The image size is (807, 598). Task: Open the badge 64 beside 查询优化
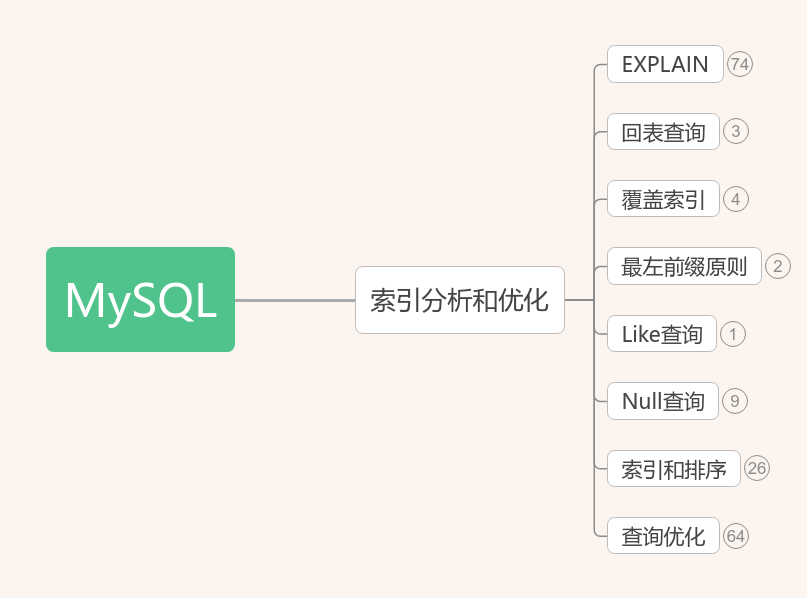736,536
